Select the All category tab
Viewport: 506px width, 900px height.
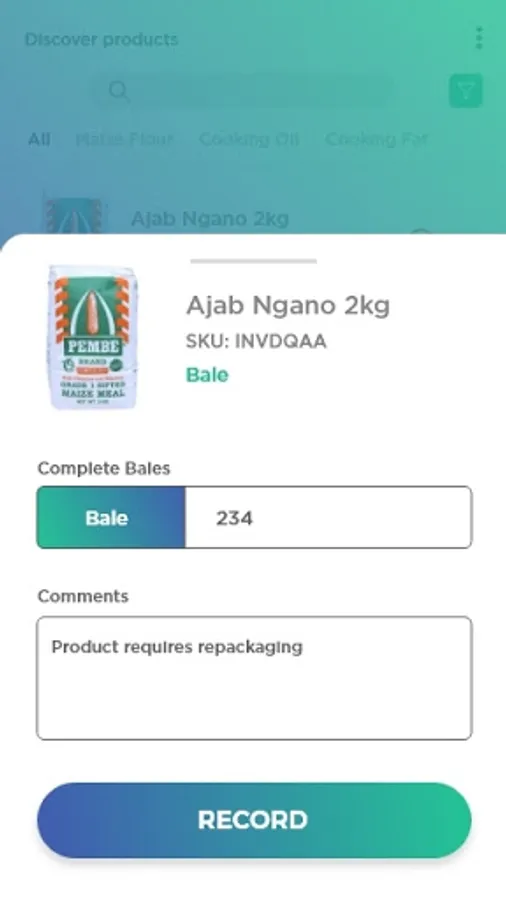point(40,139)
